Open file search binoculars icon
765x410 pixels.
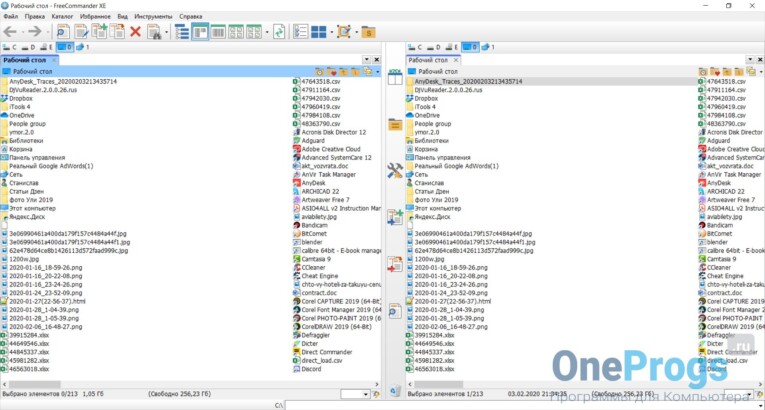pyautogui.click(x=154, y=32)
